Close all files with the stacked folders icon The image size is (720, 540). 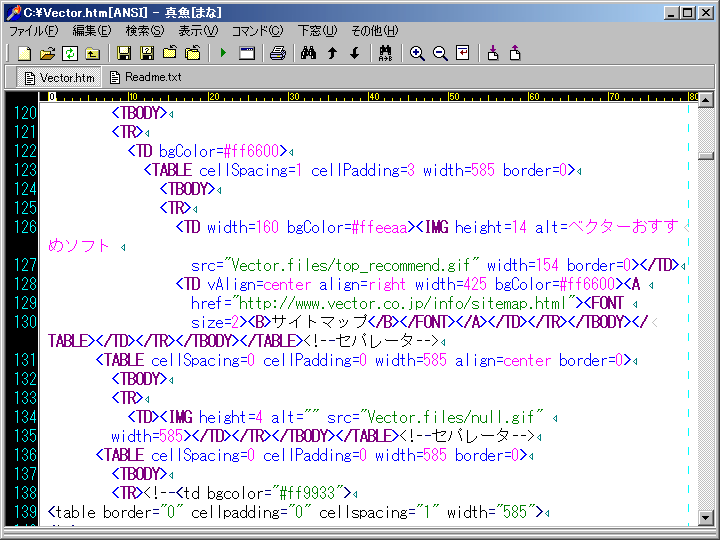193,53
